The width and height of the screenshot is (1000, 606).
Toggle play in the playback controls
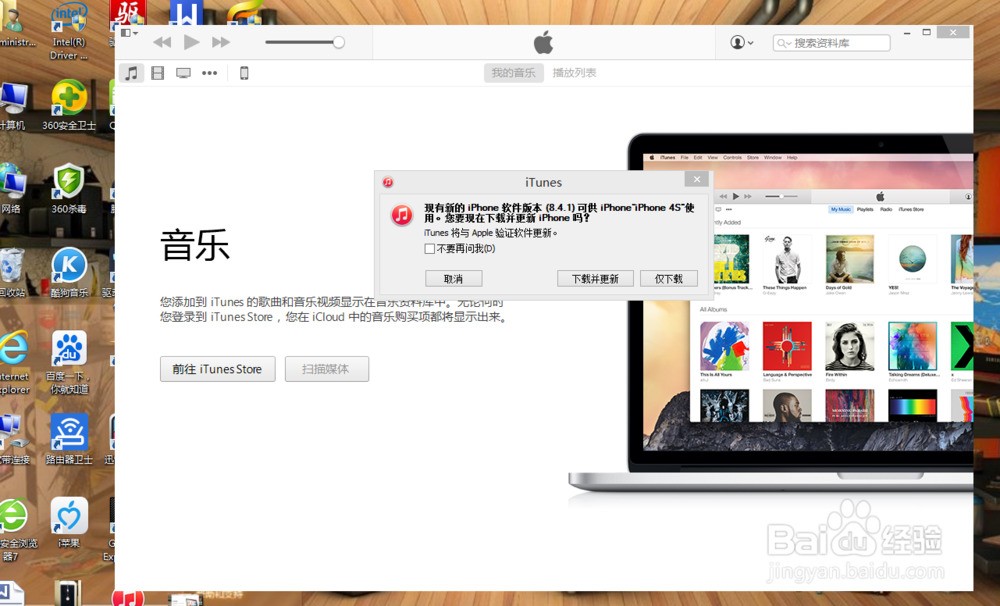click(x=190, y=42)
